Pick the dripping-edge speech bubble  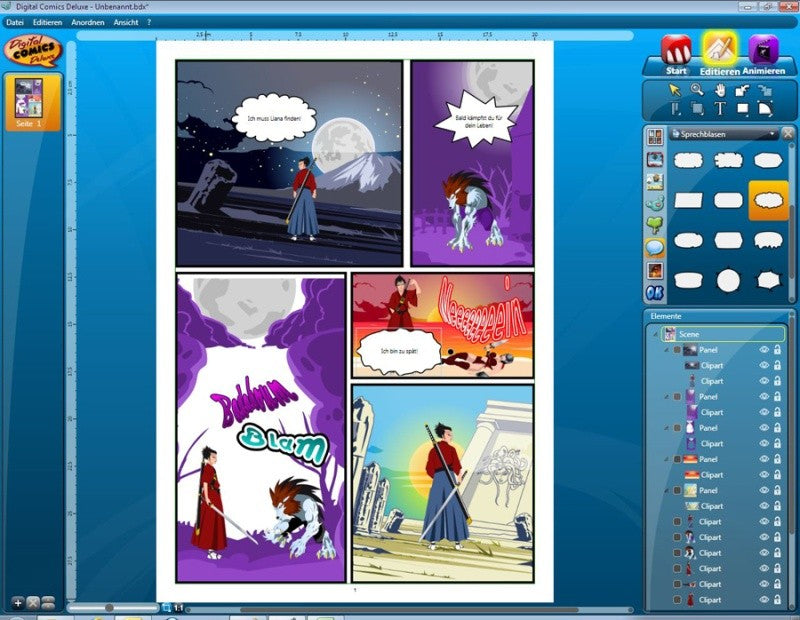768,240
